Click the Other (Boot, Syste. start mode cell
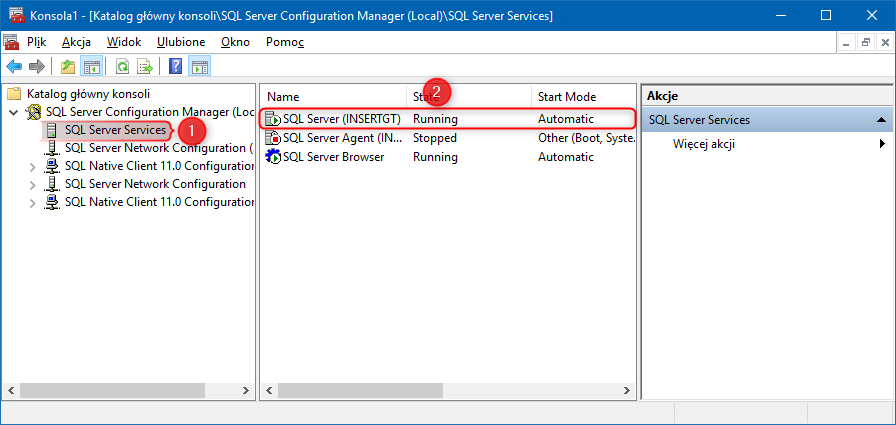 coord(586,138)
